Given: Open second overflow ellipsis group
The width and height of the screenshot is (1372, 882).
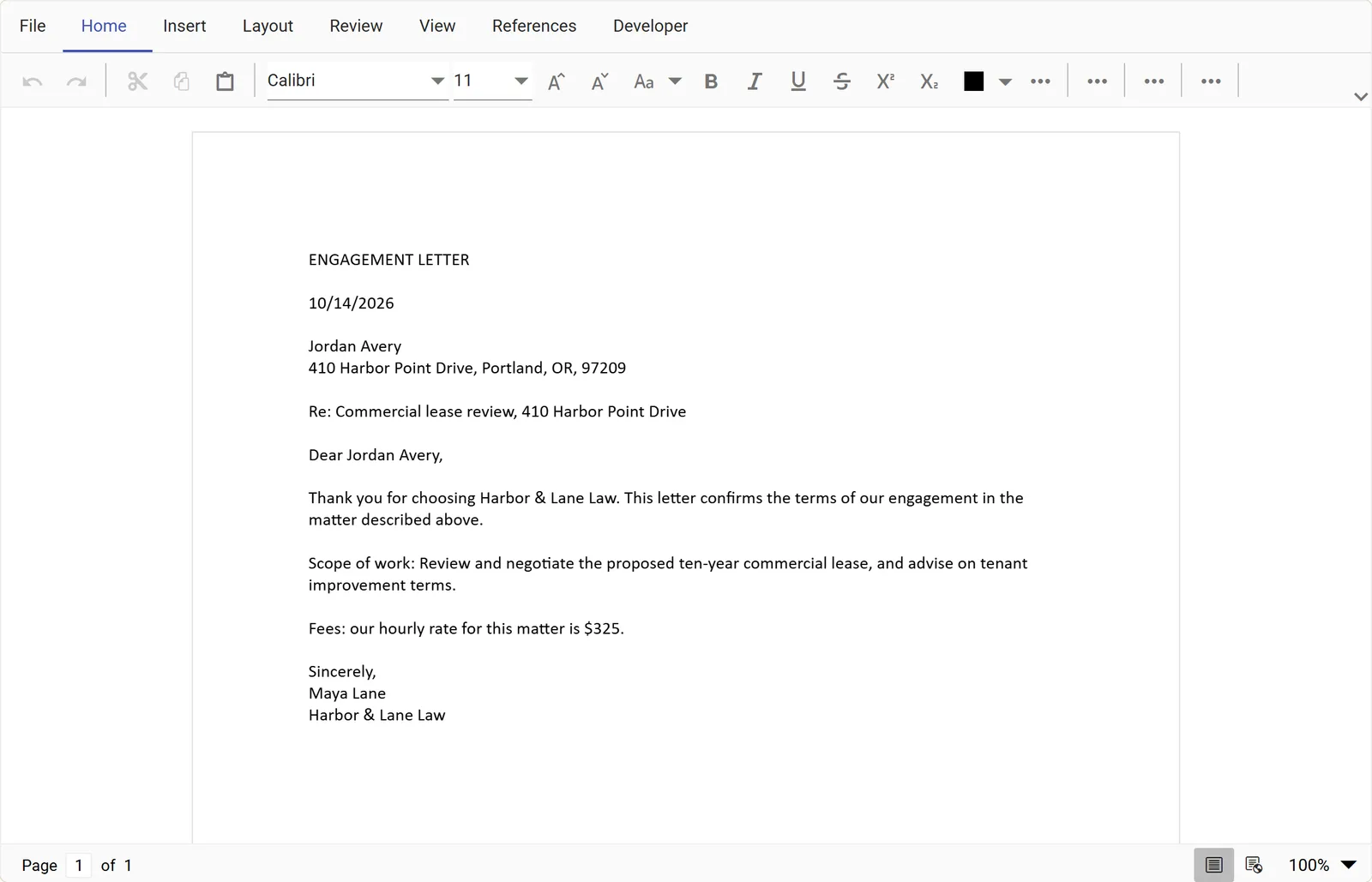Looking at the screenshot, I should pos(1097,81).
